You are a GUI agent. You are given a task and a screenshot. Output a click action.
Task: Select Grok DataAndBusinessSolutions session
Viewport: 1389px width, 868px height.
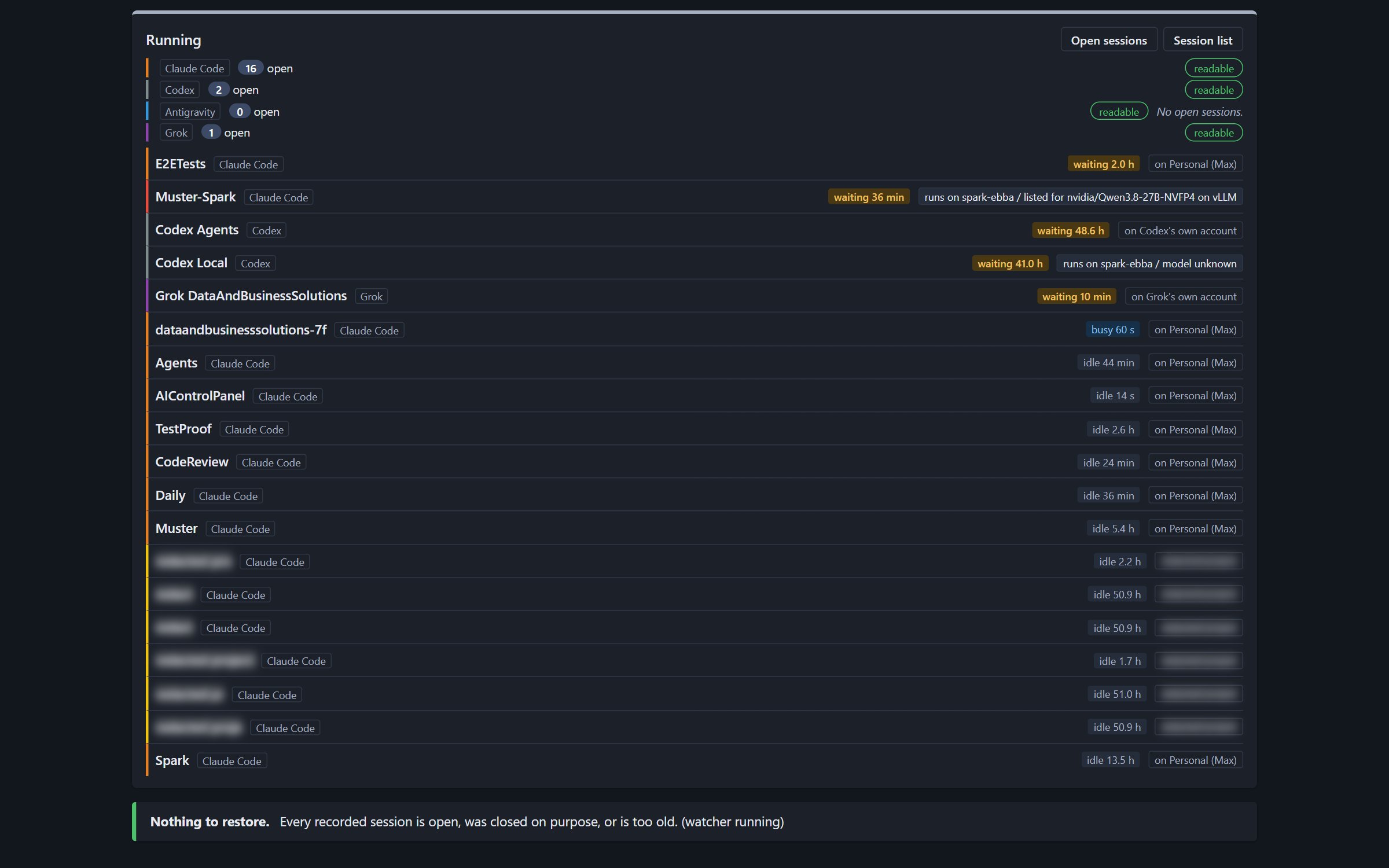251,296
